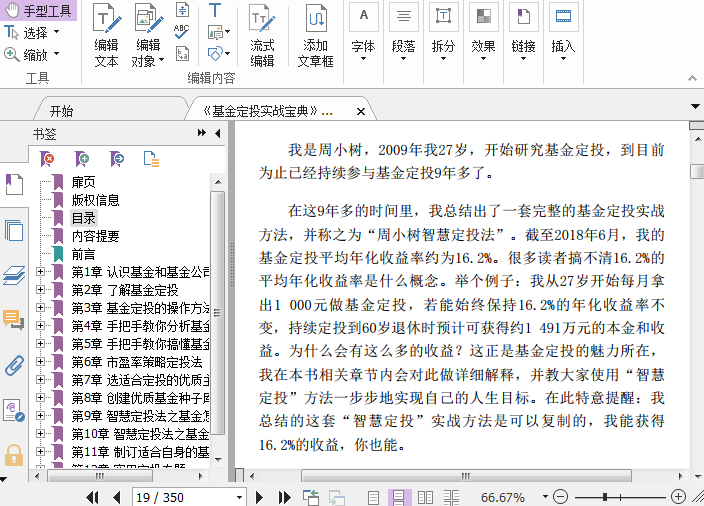This screenshot has width=704, height=506.
Task: Select the Flow Edit (流式编辑) tool
Action: tap(262, 36)
